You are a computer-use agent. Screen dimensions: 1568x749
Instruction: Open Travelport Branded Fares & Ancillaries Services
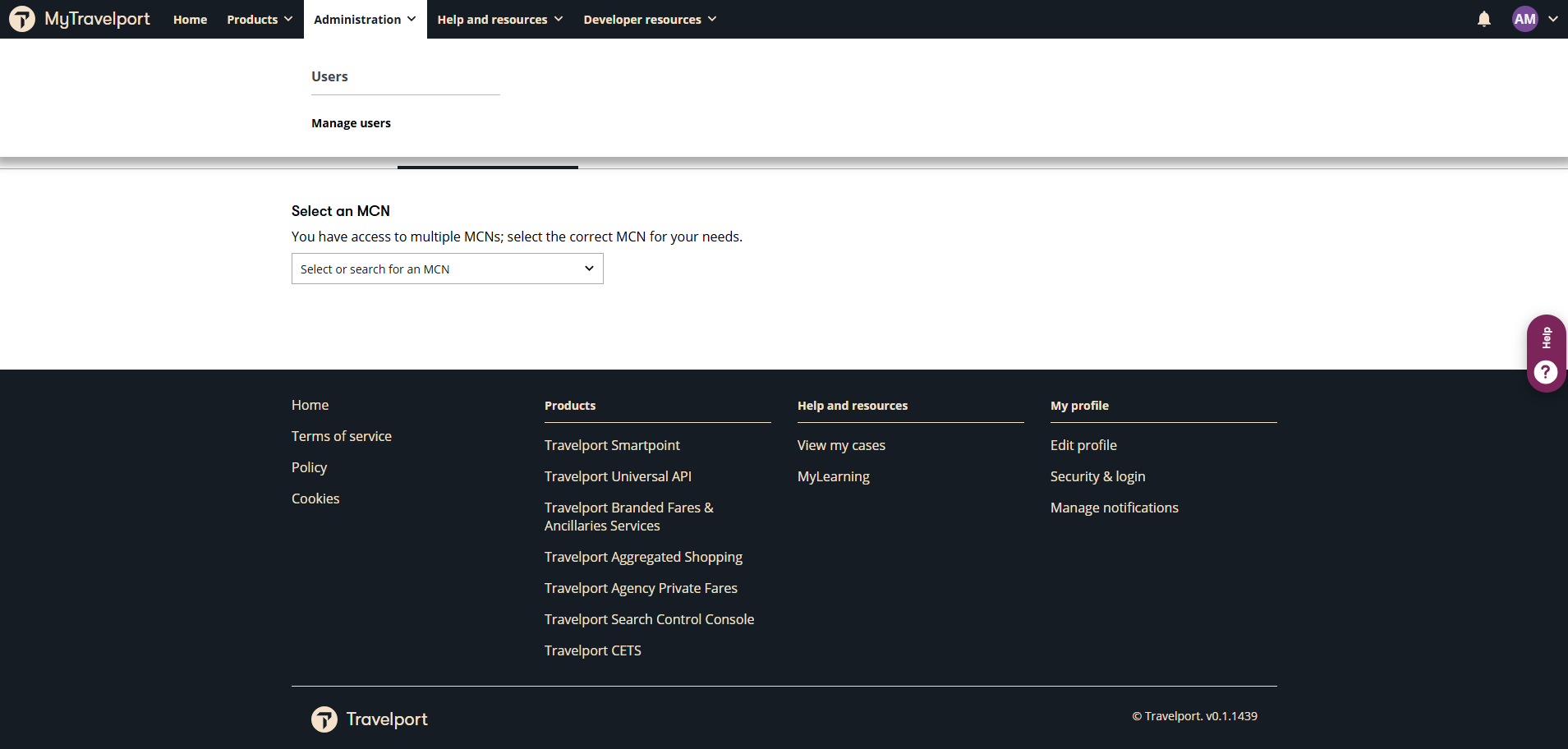click(x=629, y=517)
